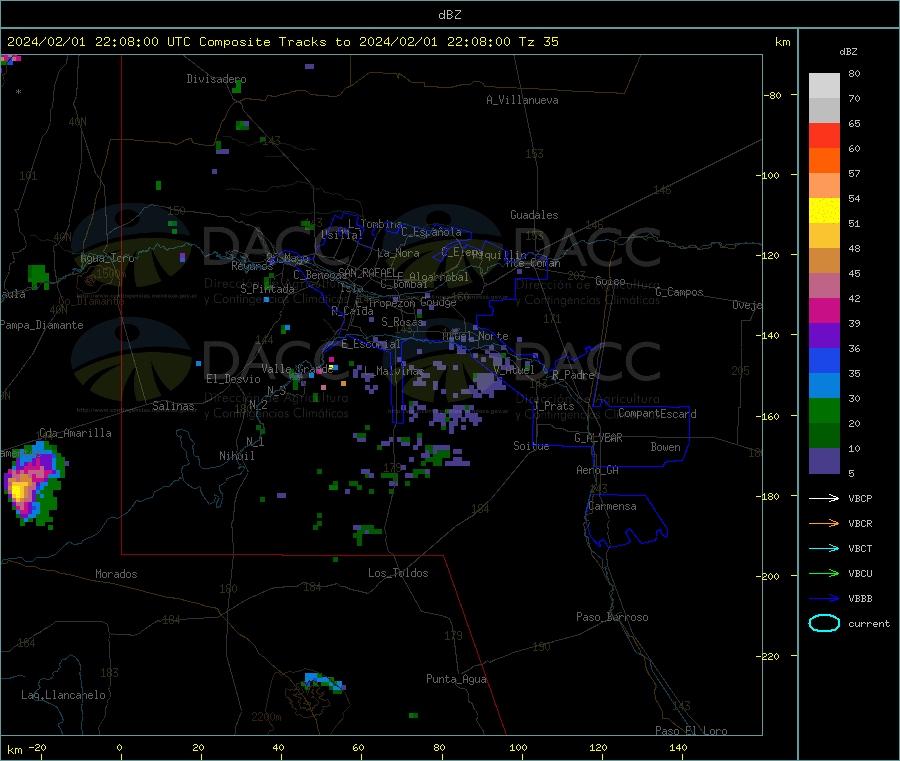The height and width of the screenshot is (761, 900).
Task: Click the cyan VBCT arrow legend icon
Action: pyautogui.click(x=824, y=549)
